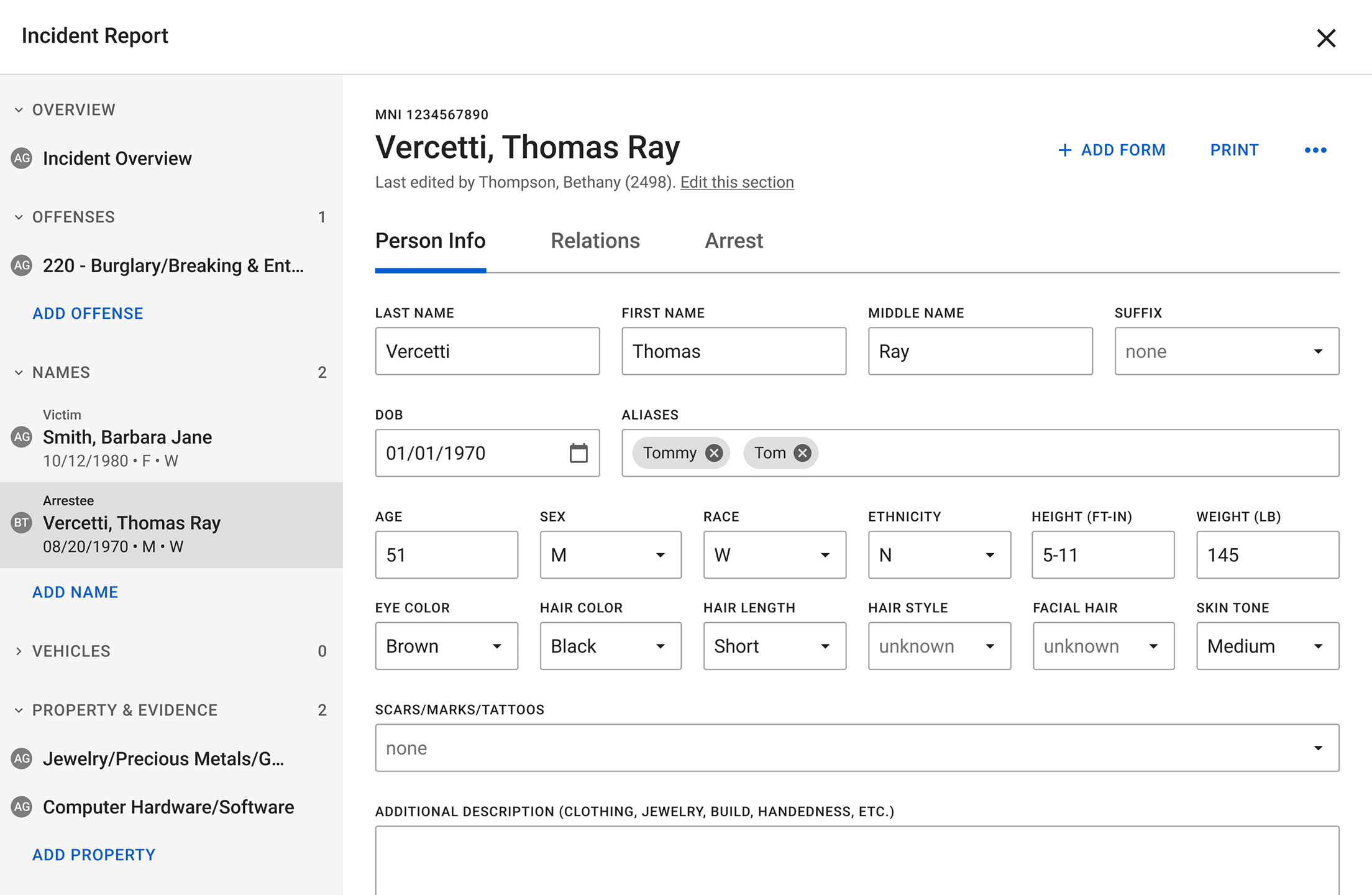The image size is (1372, 895).
Task: Click the Height field showing 5-11
Action: pyautogui.click(x=1104, y=554)
